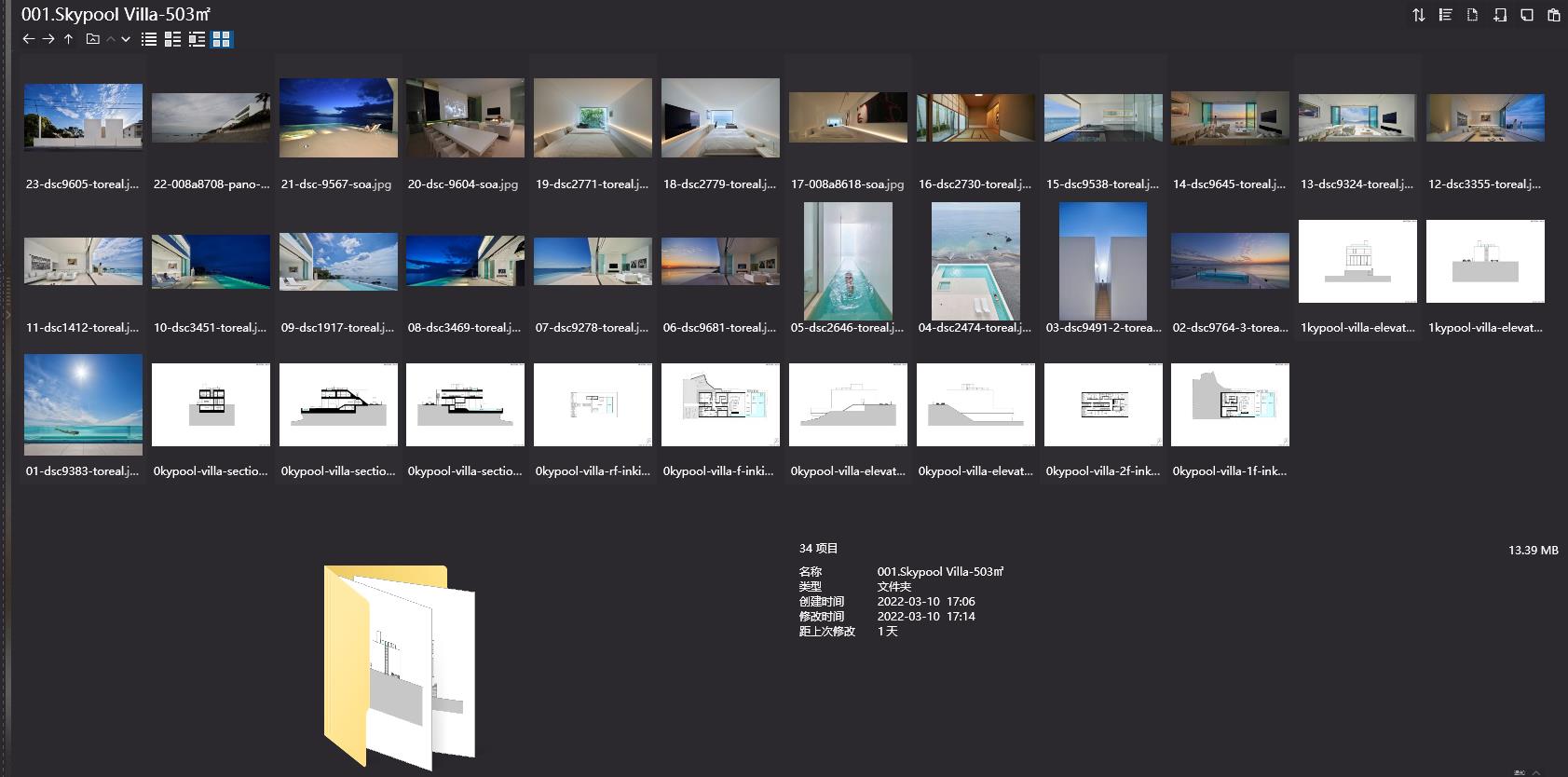Viewport: 1568px width, 777px height.
Task: Select the 05-dsc2646 swimmer pool thumbnail
Action: point(847,262)
